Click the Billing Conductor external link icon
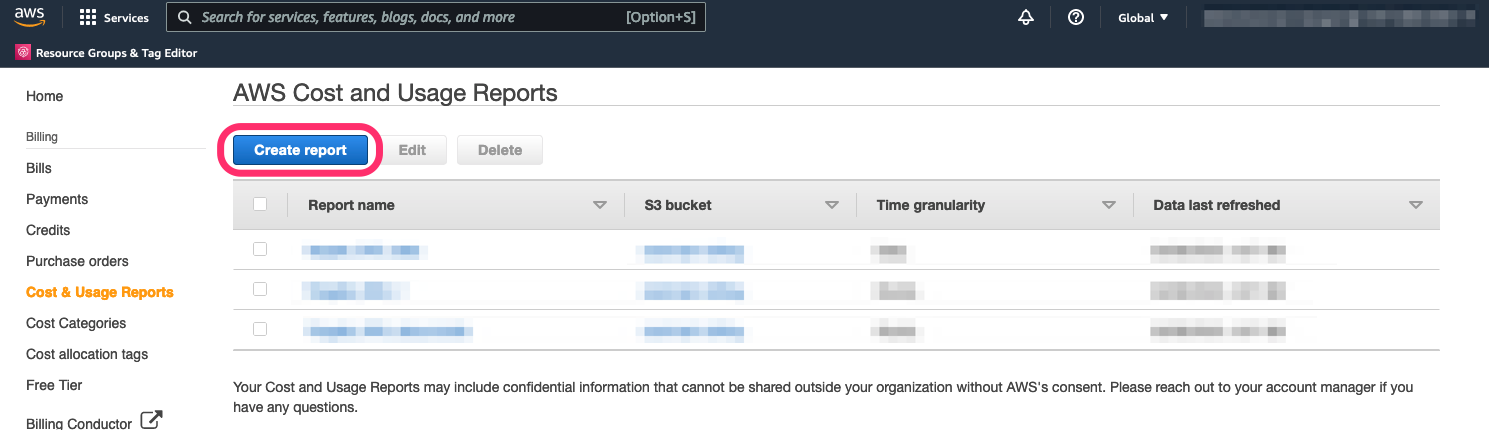 151,420
